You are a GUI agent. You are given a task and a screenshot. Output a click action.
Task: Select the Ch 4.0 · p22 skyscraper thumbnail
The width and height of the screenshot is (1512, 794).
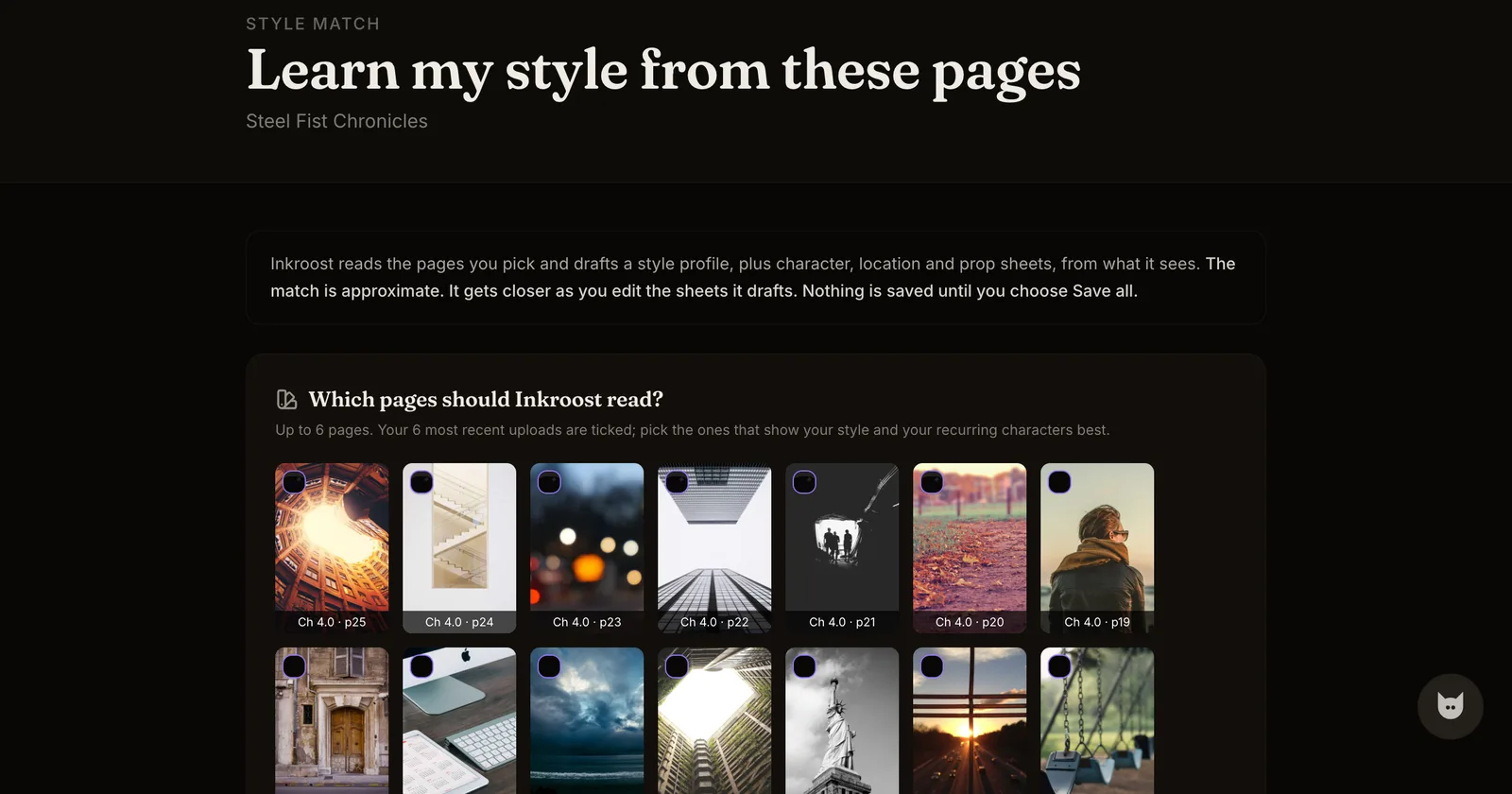pyautogui.click(x=714, y=548)
